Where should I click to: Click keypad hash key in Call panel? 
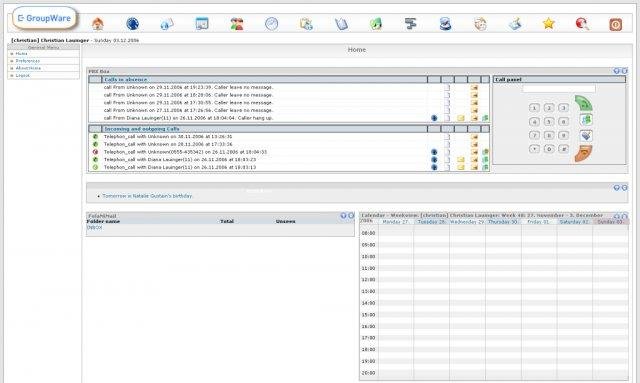(563, 149)
